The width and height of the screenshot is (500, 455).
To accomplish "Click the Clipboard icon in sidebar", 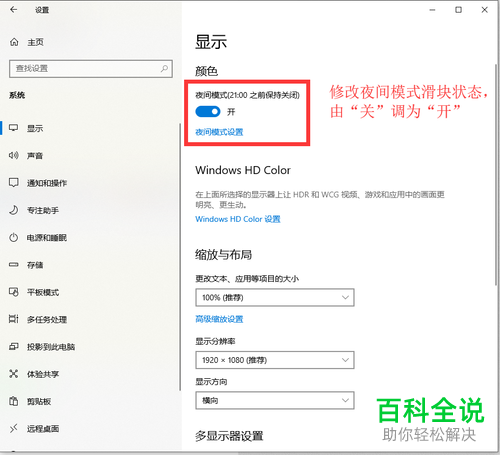I will [13, 401].
